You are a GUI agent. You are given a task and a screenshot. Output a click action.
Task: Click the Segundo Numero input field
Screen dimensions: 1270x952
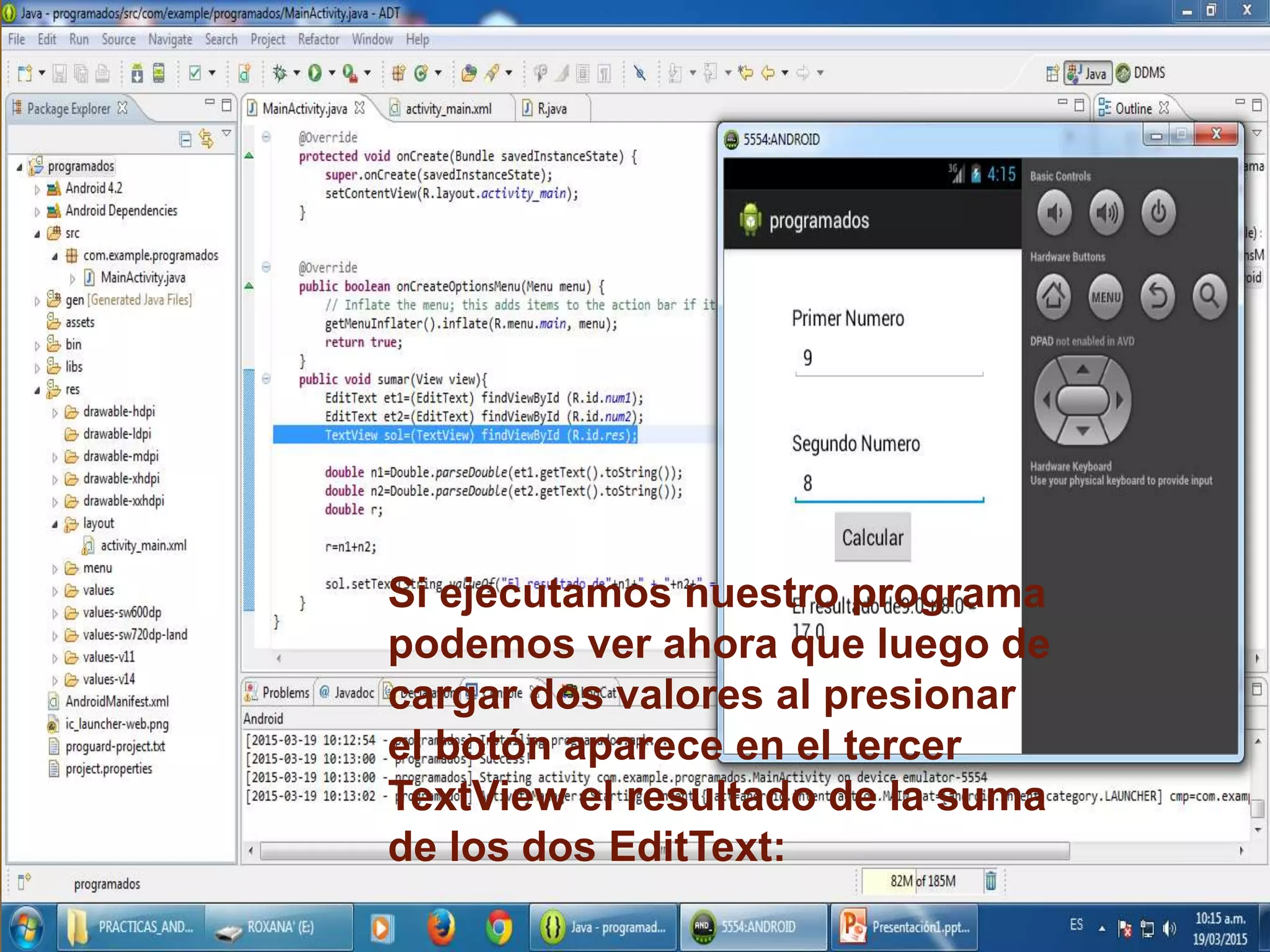[889, 484]
